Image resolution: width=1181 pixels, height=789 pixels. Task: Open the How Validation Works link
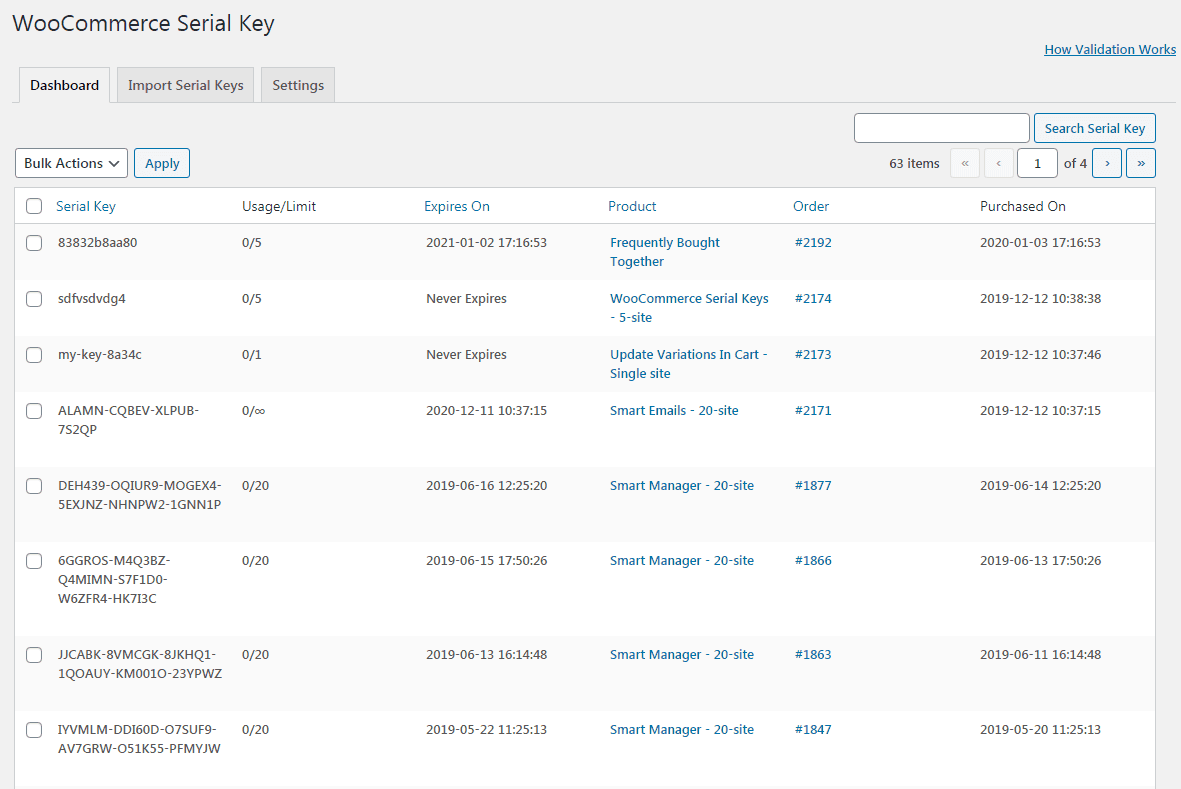point(1109,50)
